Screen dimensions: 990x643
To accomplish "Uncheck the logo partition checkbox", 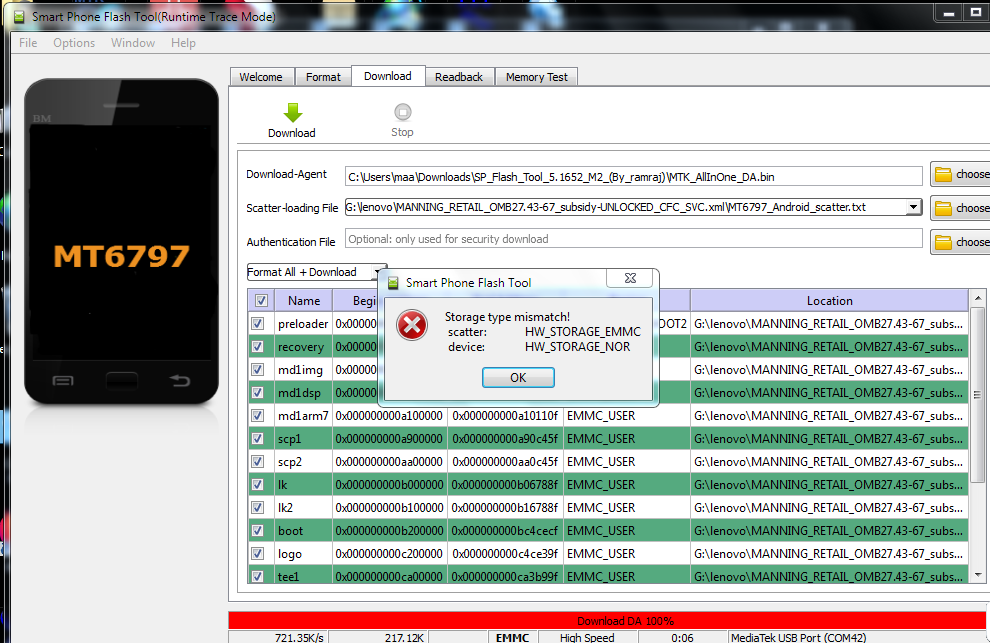I will click(x=258, y=553).
